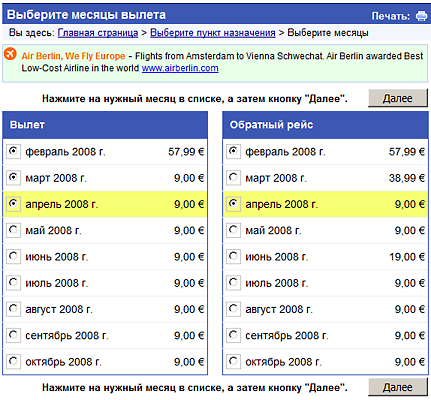
Task: Click the top Далее button
Action: point(398,98)
